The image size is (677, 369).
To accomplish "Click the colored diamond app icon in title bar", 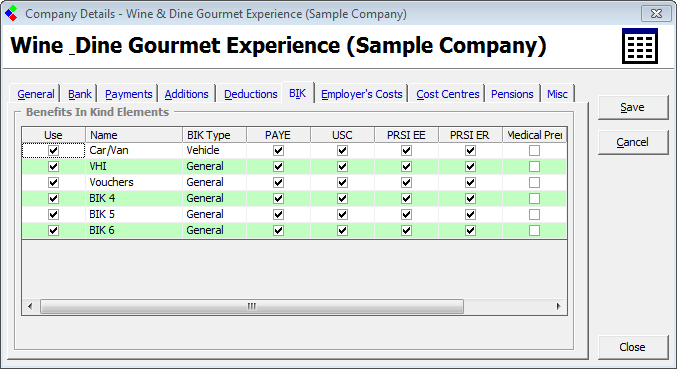I will pos(12,13).
